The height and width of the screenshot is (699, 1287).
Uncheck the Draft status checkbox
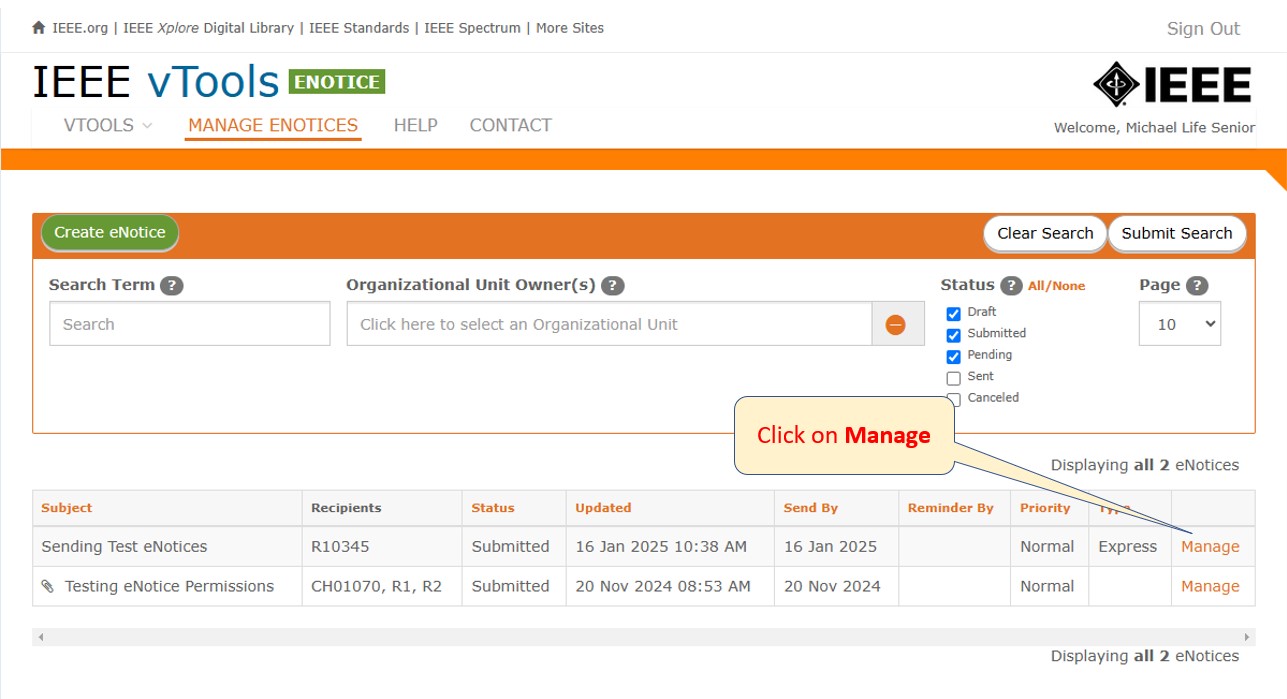pos(953,313)
